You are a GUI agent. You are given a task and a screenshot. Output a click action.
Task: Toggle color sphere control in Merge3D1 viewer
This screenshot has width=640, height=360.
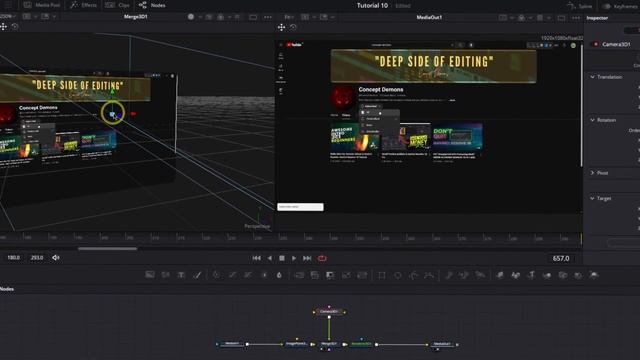[191, 17]
